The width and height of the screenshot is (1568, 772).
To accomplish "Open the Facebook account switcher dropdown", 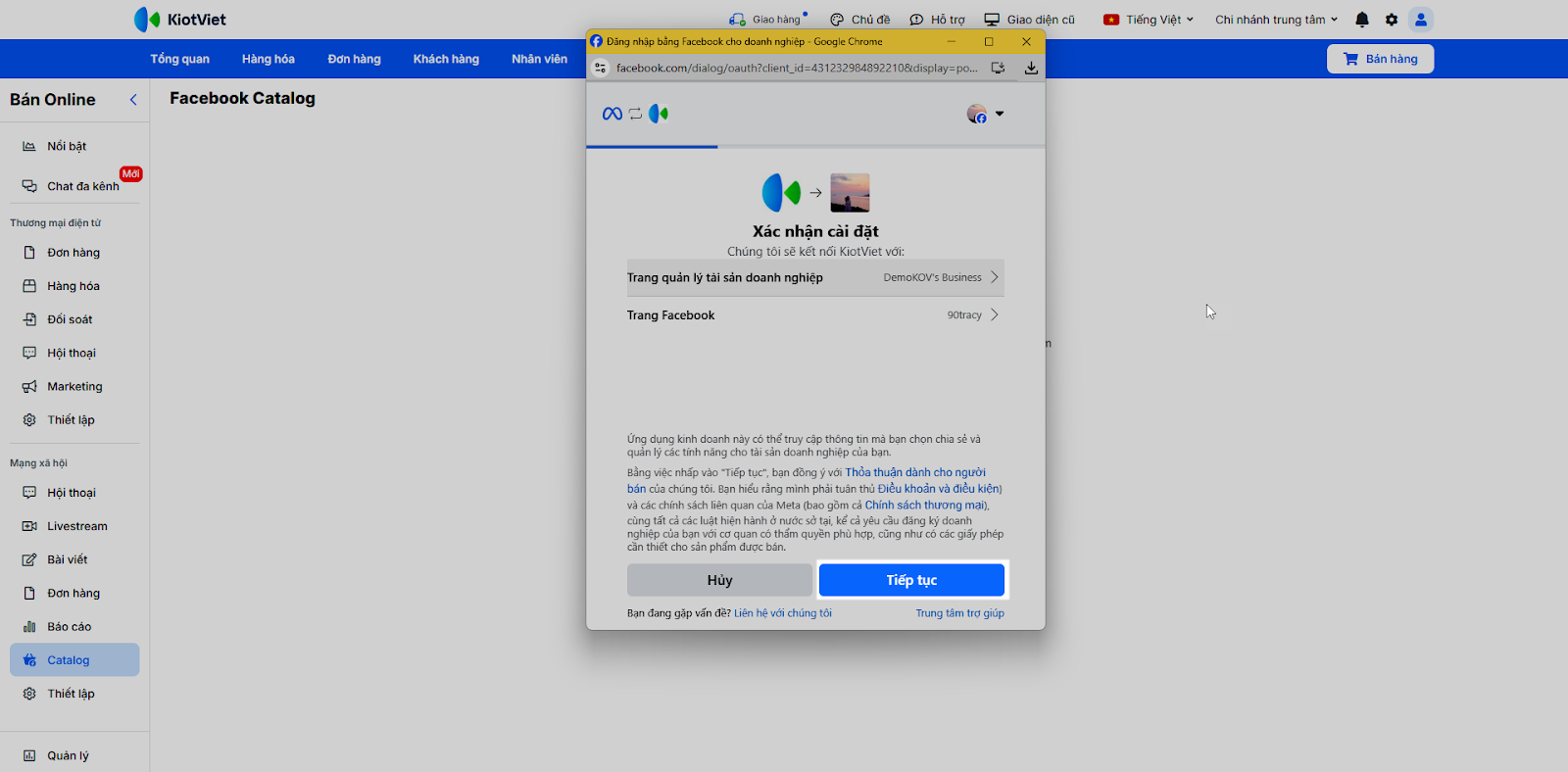I will 985,114.
